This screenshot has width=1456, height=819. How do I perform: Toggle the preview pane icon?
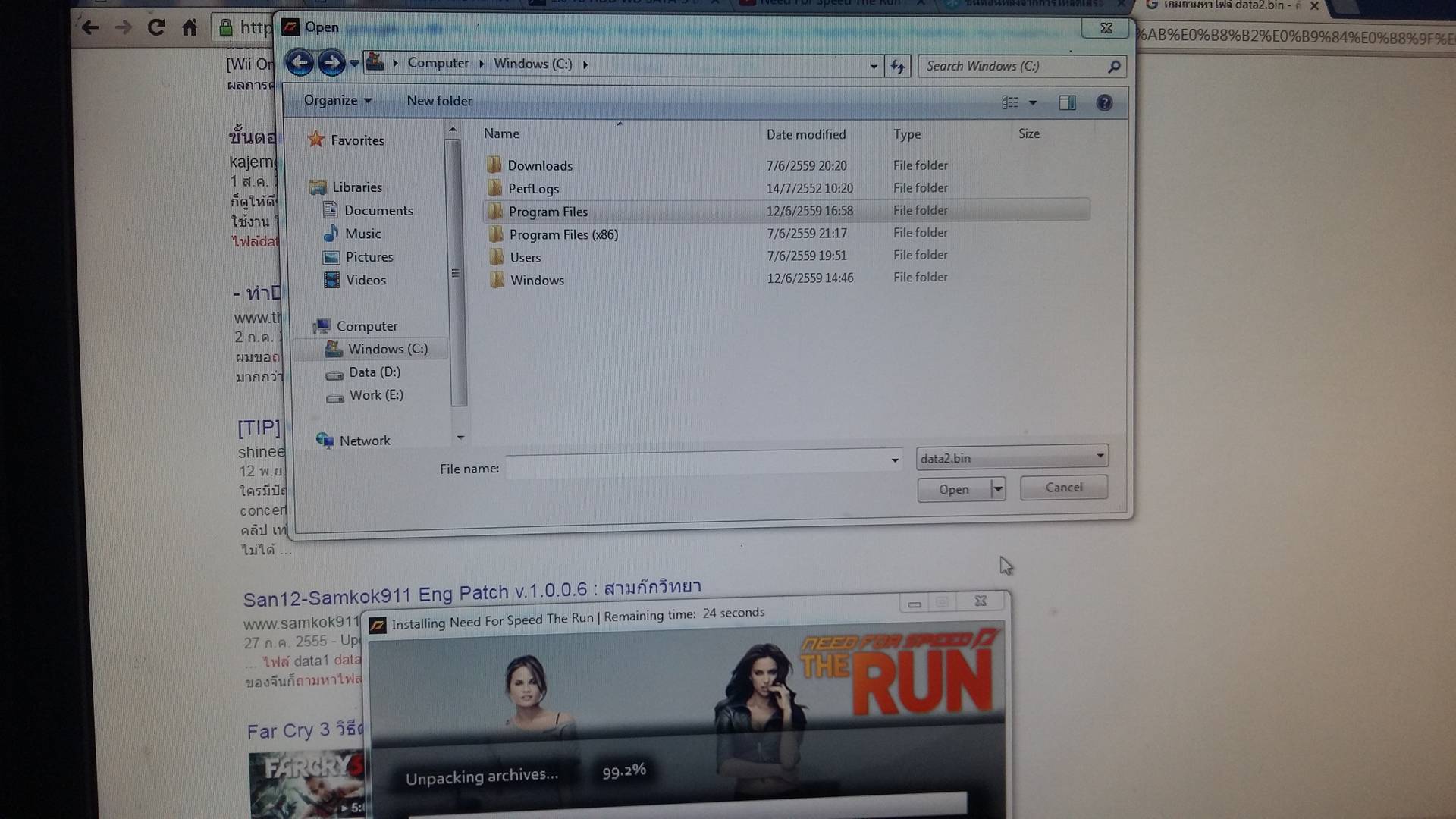pyautogui.click(x=1067, y=102)
